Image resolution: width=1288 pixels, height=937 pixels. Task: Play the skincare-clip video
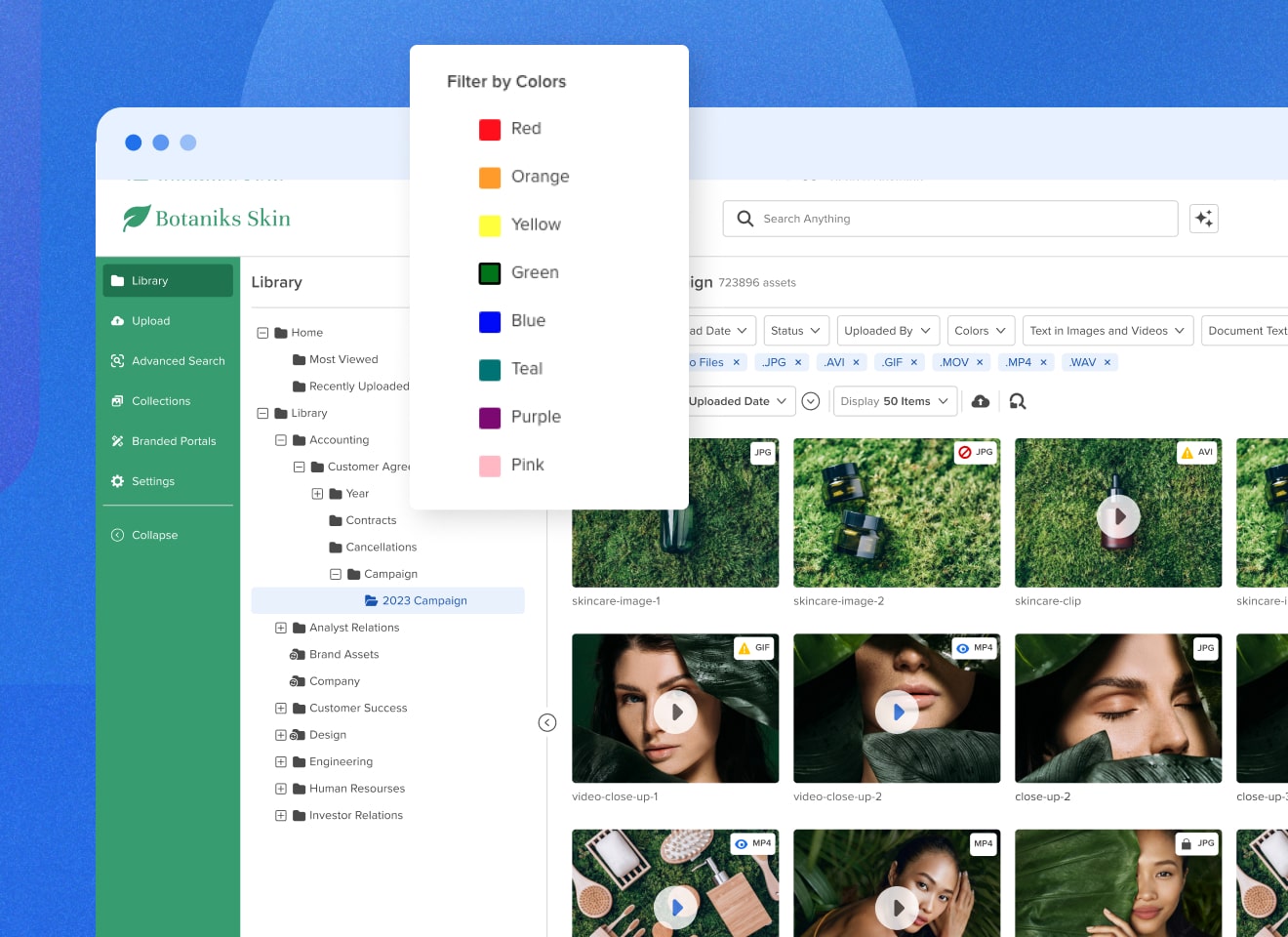1118,516
